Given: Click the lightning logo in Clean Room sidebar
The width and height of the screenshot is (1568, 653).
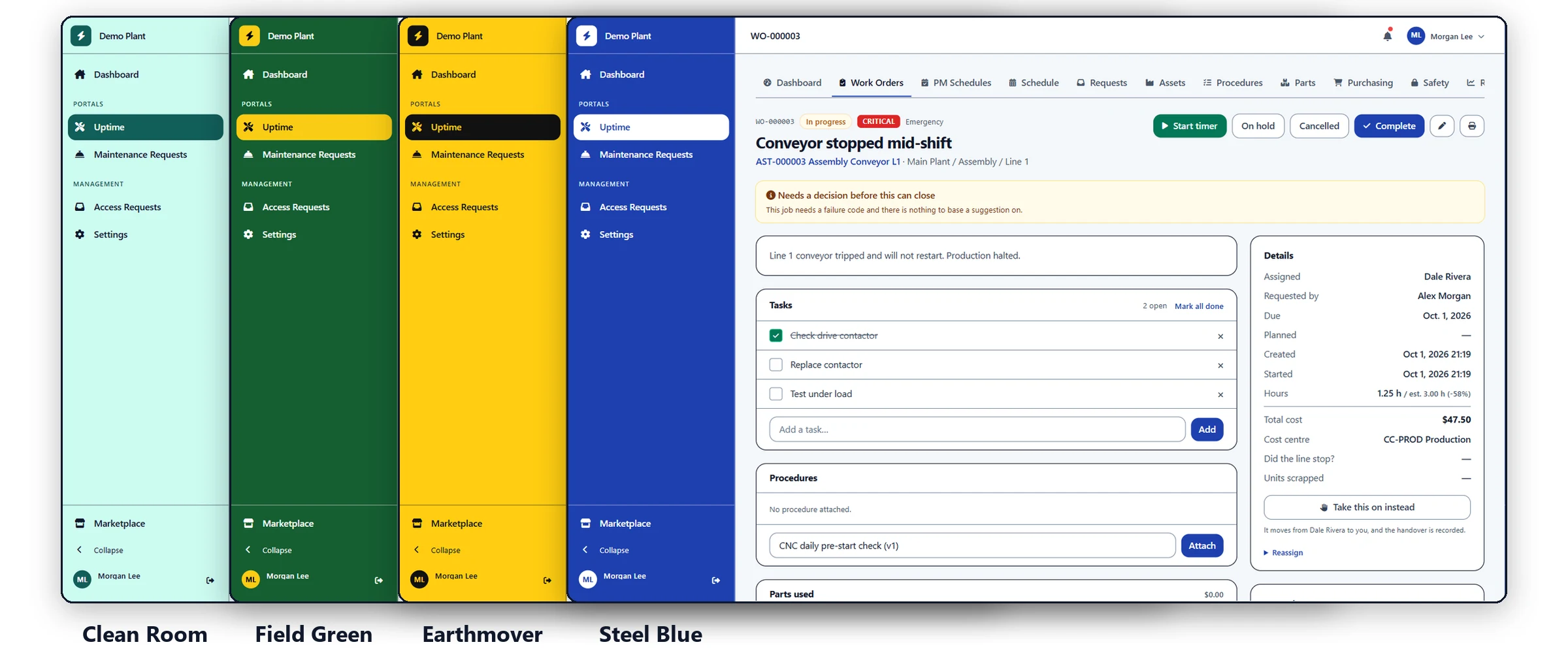Looking at the screenshot, I should pyautogui.click(x=81, y=36).
